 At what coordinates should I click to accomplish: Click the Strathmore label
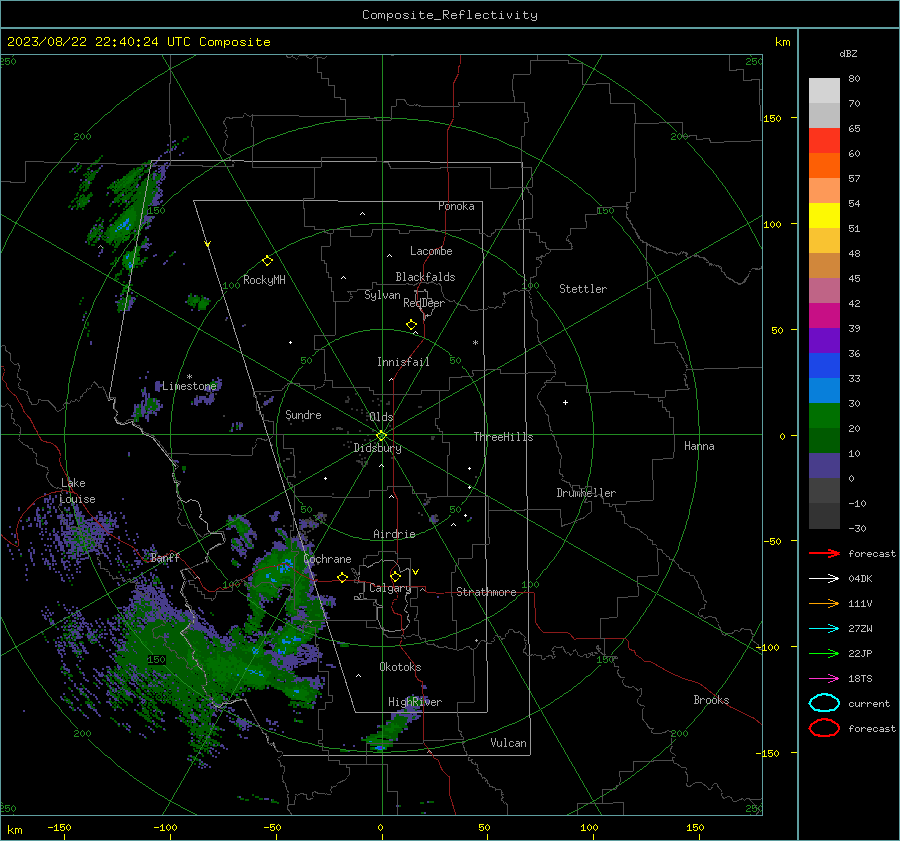click(x=486, y=592)
